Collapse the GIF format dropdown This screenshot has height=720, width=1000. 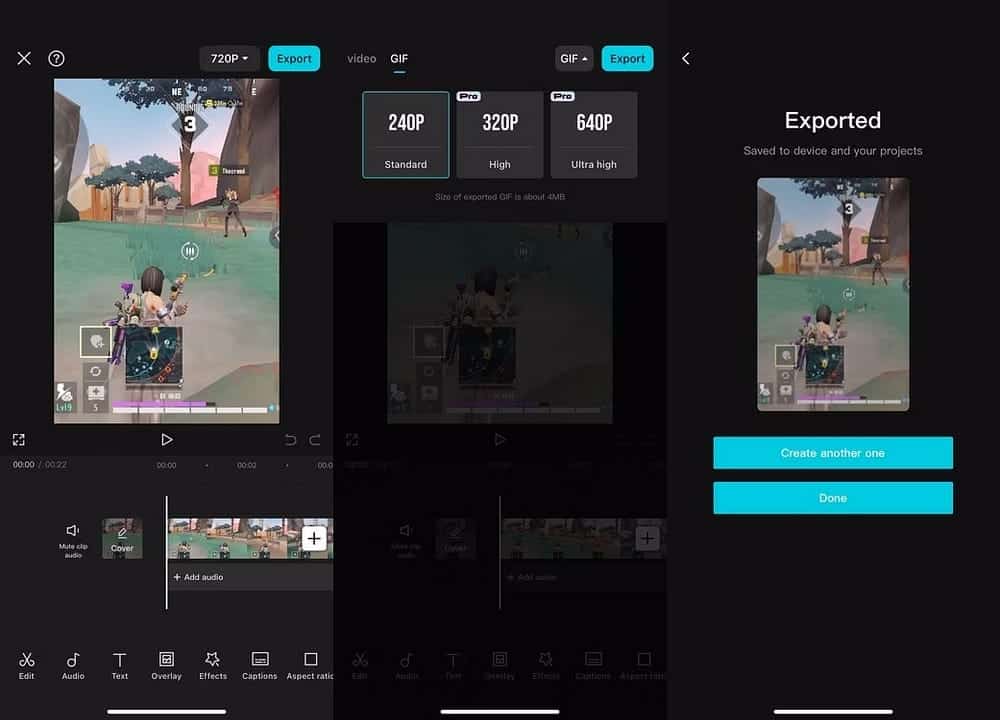[x=575, y=59]
